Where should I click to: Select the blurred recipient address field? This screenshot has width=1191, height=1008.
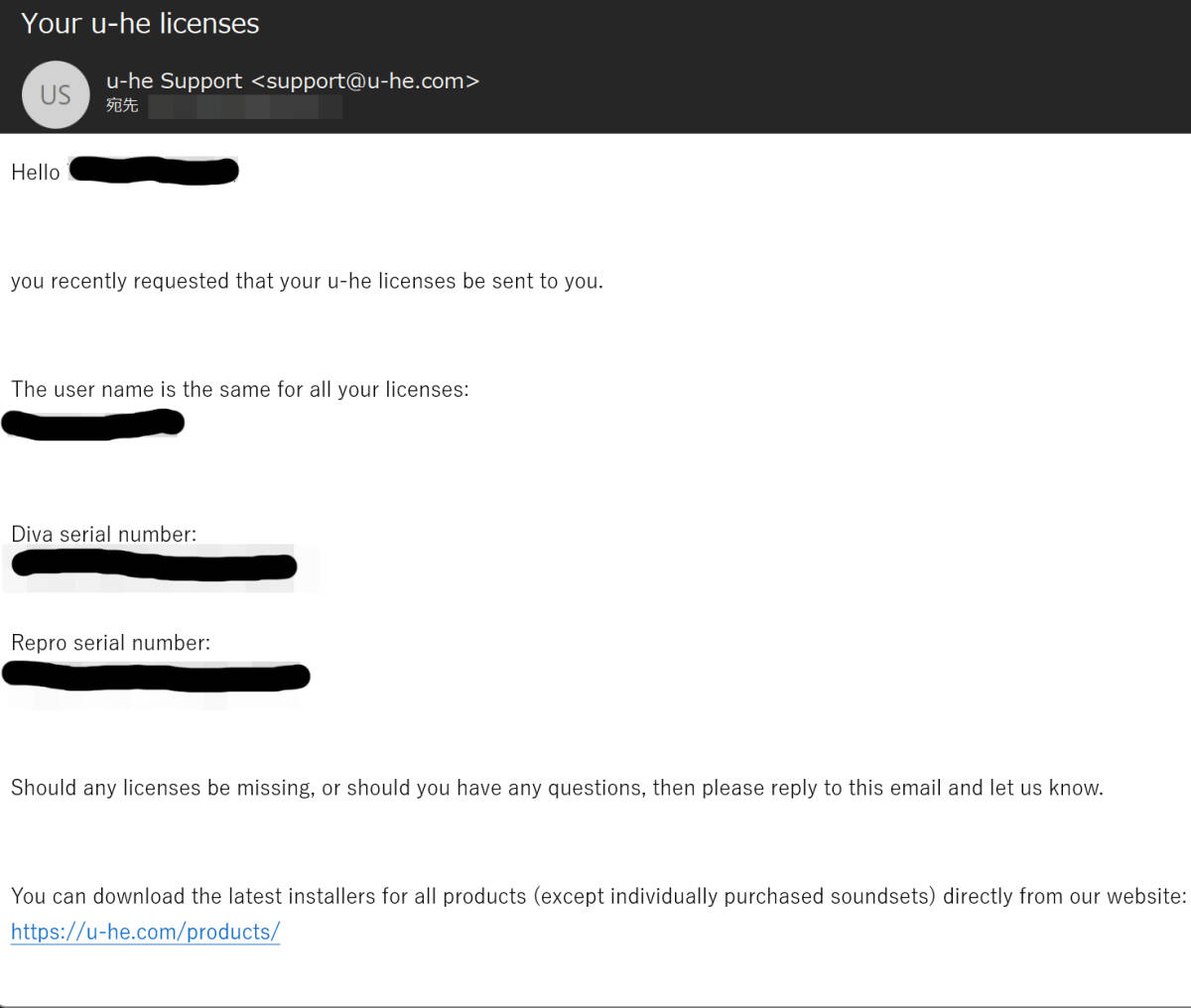click(245, 106)
